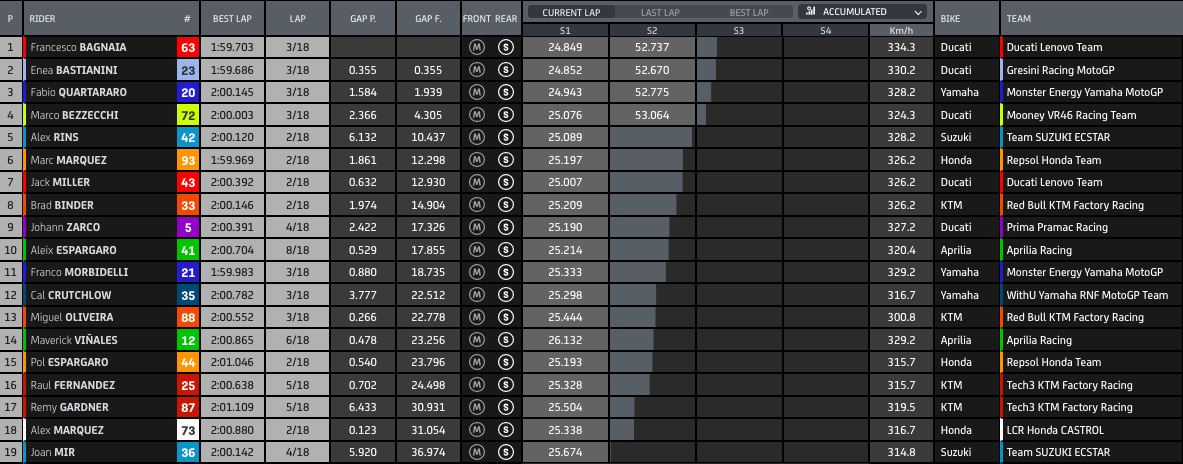
Task: Click team WithU Yamaha RNF MotoGP Team
Action: 1087,295
